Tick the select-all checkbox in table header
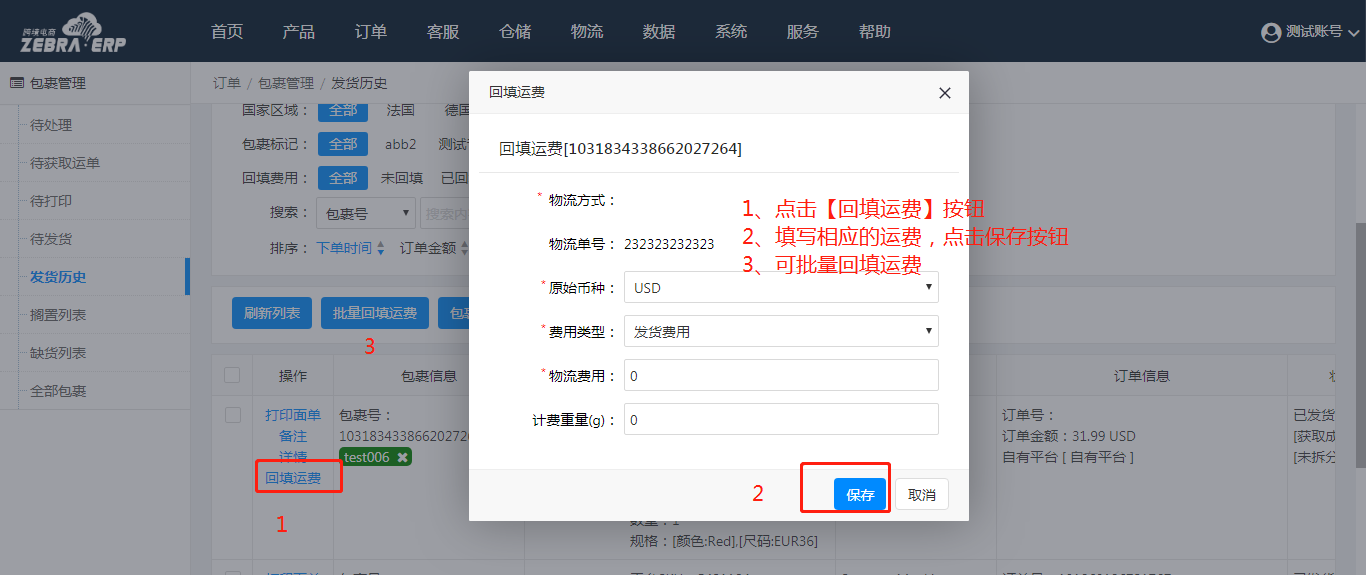This screenshot has height=575, width=1366. point(232,375)
